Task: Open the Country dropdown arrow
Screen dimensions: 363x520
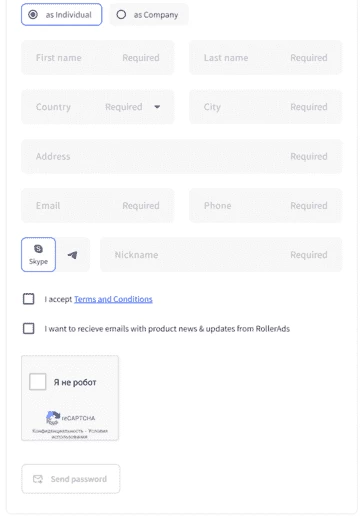Action: pyautogui.click(x=157, y=107)
